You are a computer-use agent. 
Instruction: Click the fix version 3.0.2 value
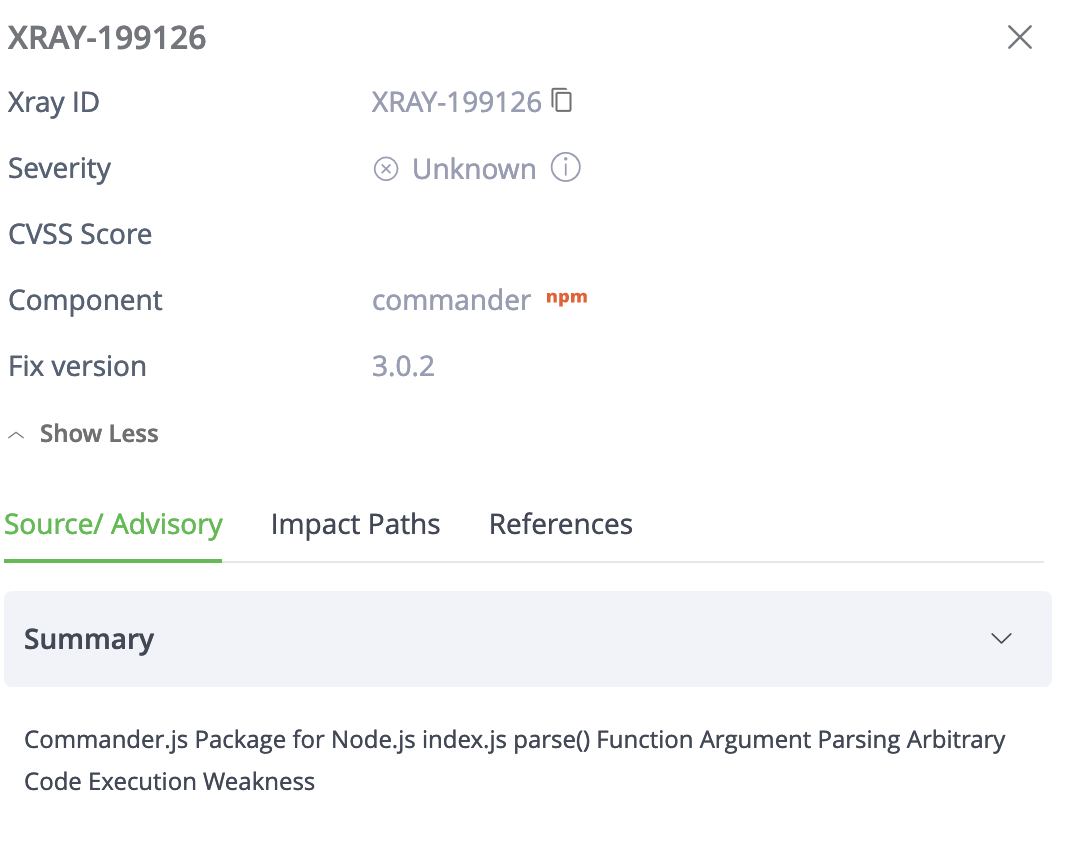tap(404, 365)
